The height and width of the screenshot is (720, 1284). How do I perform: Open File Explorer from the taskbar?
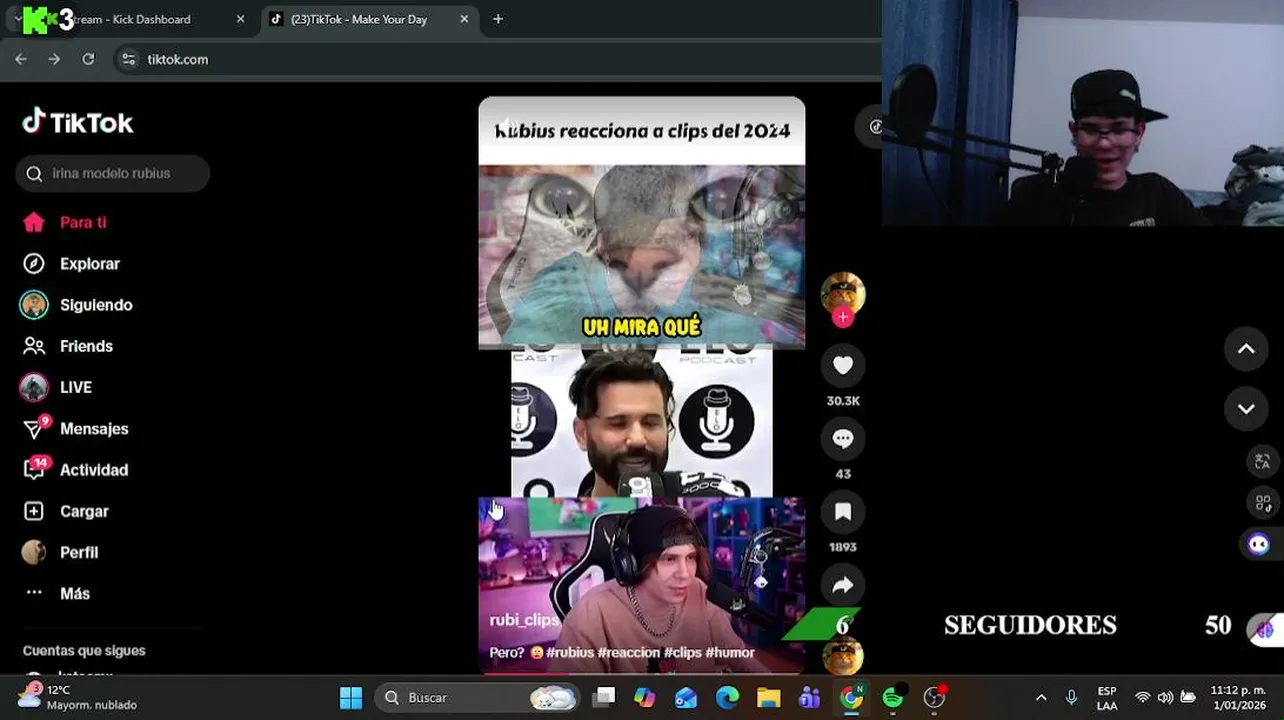[768, 697]
